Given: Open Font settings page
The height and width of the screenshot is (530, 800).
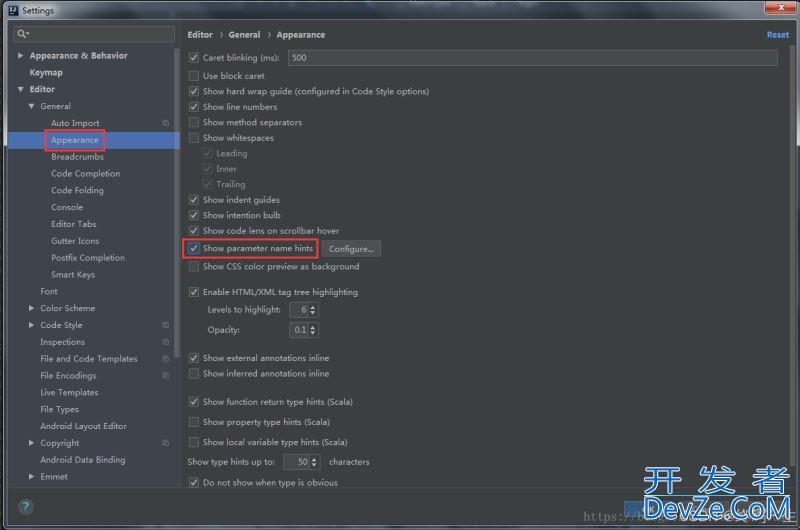Looking at the screenshot, I should point(49,291).
